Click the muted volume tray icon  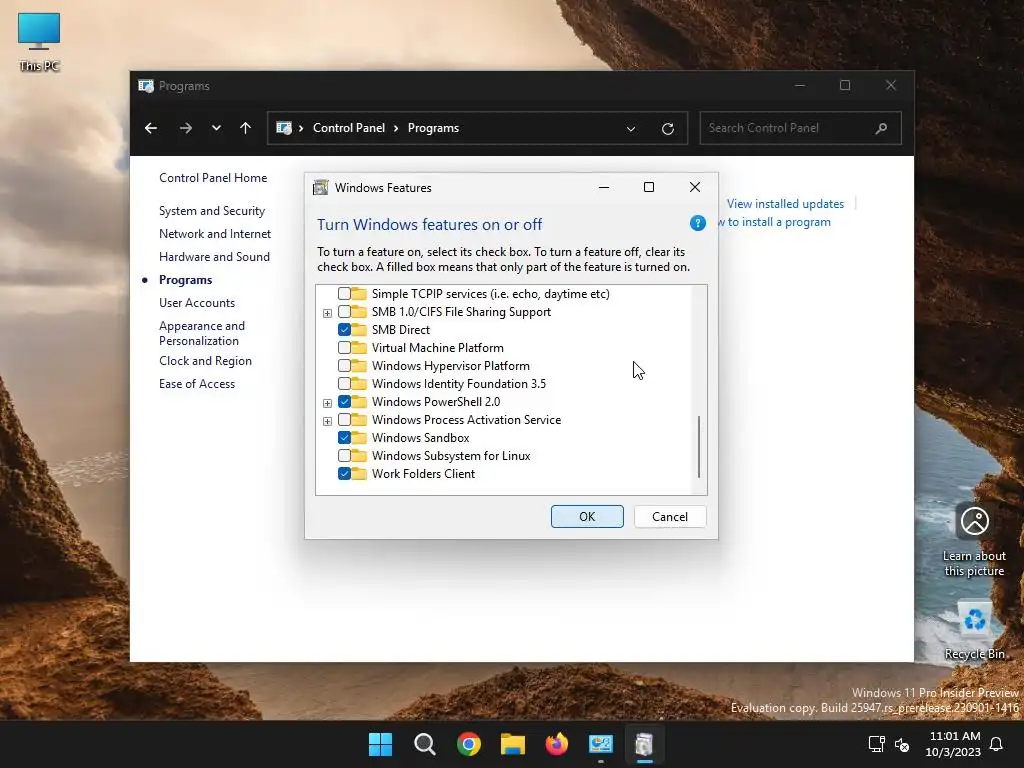tap(902, 744)
